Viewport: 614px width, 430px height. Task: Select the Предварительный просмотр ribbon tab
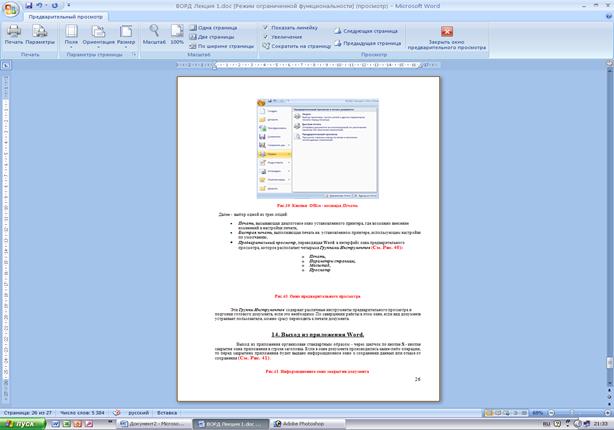pyautogui.click(x=66, y=17)
